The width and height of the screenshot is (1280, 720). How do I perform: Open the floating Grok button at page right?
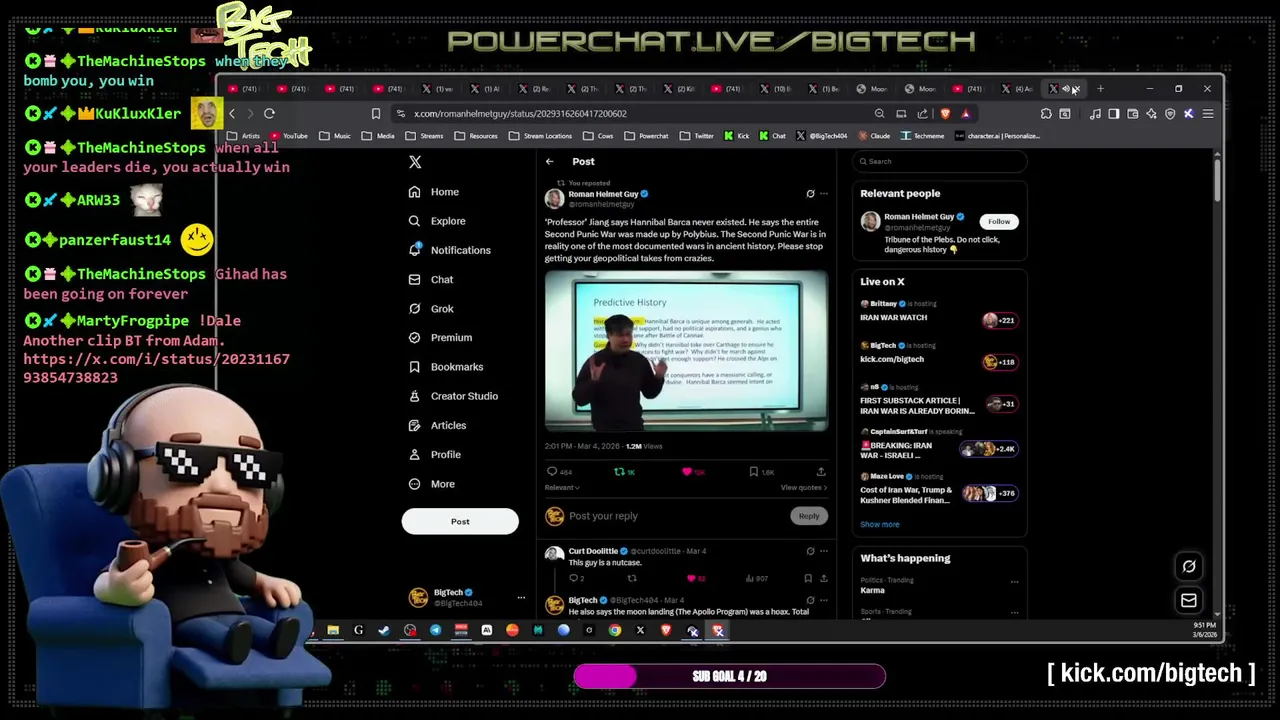coord(1189,567)
